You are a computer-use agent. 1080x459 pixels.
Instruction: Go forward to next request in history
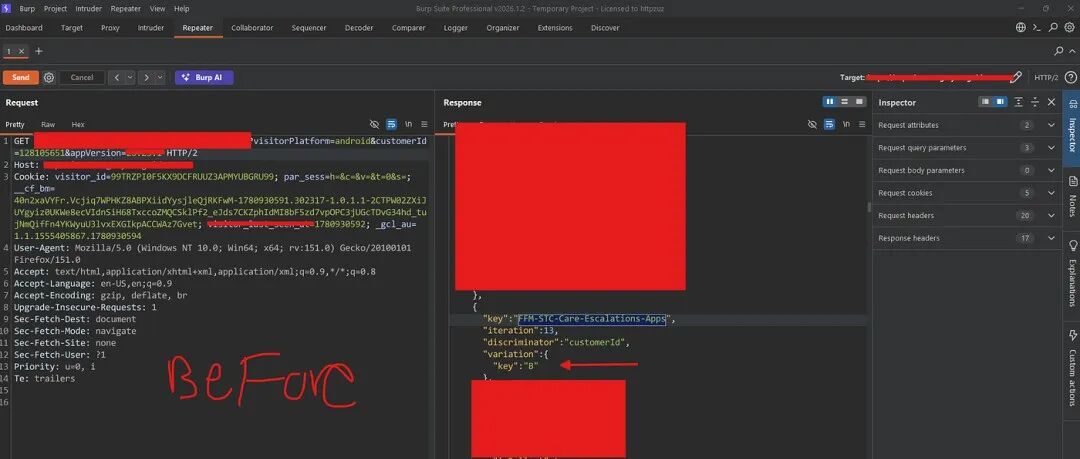pyautogui.click(x=146, y=78)
